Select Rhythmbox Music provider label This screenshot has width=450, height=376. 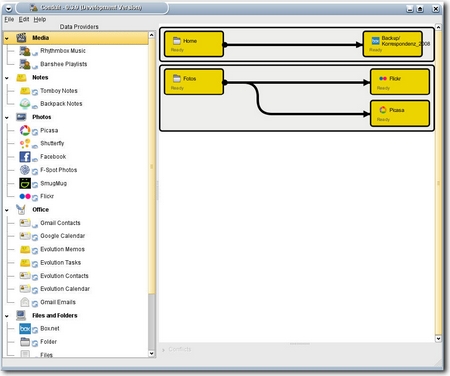[x=63, y=51]
